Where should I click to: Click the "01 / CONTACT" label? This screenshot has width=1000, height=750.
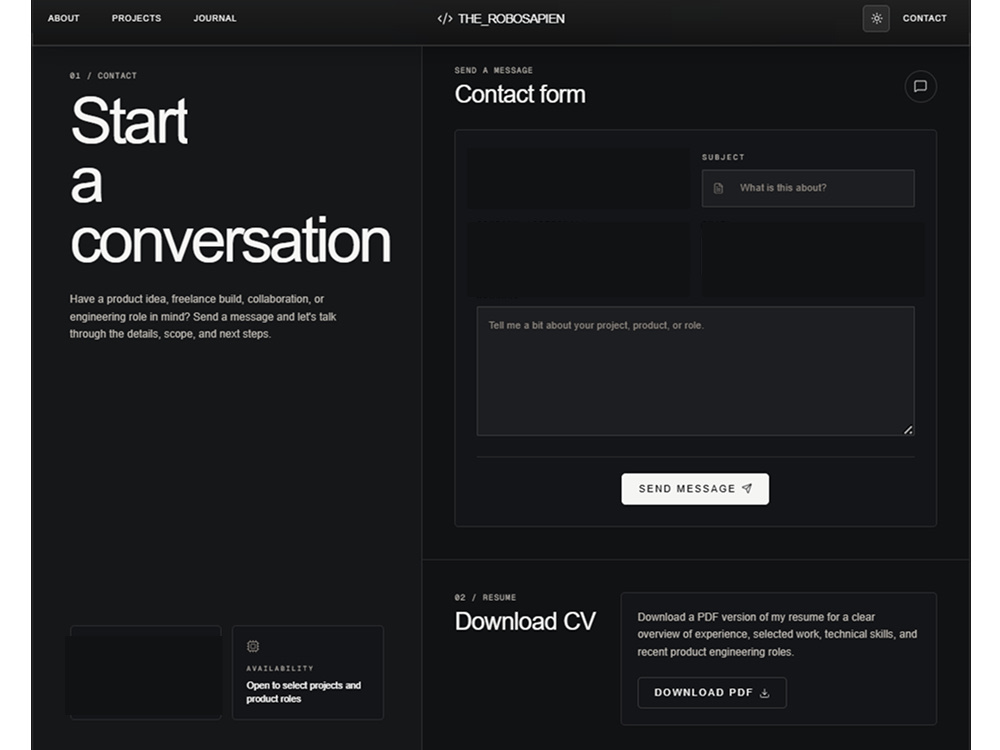tap(103, 75)
